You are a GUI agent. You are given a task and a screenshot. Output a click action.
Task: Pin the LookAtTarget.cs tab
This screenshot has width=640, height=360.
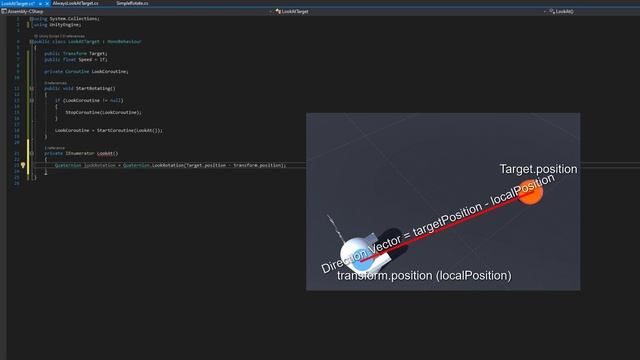click(x=40, y=3)
